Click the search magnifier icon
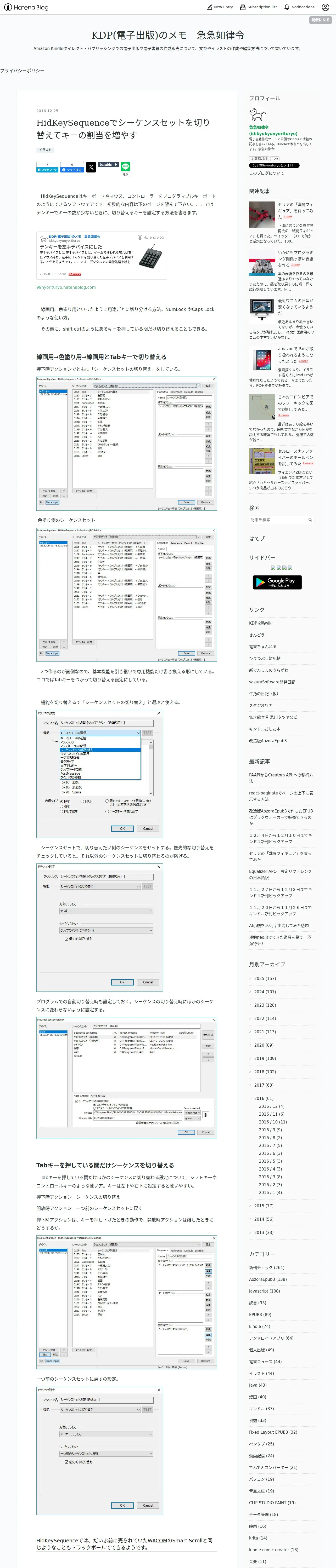The height and width of the screenshot is (1568, 336). [310, 519]
